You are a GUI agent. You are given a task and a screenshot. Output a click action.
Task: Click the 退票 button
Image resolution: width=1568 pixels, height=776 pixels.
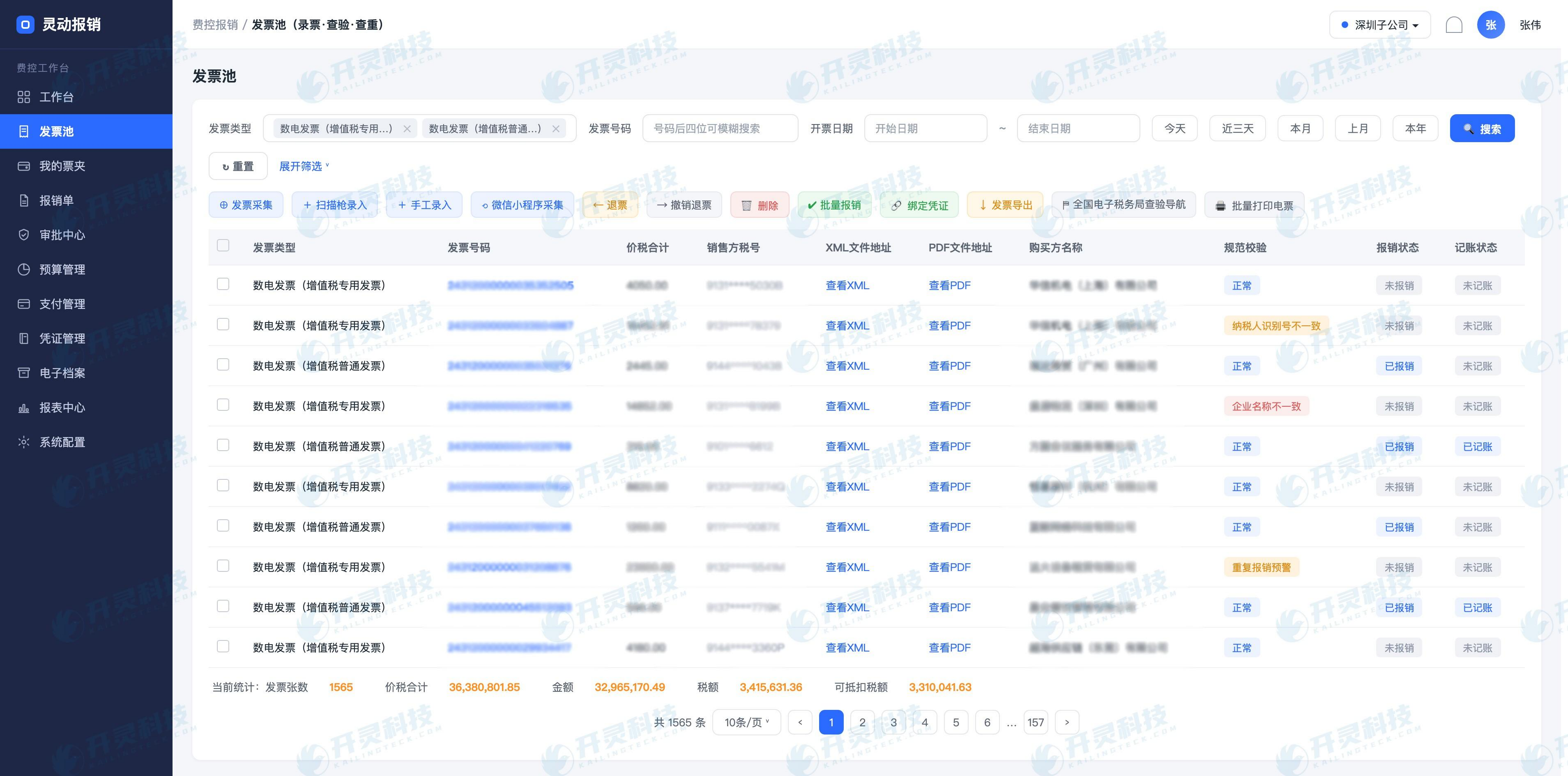(610, 205)
